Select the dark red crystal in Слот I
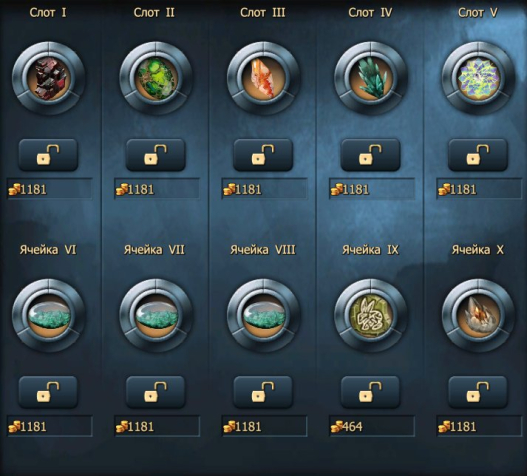 (49, 78)
